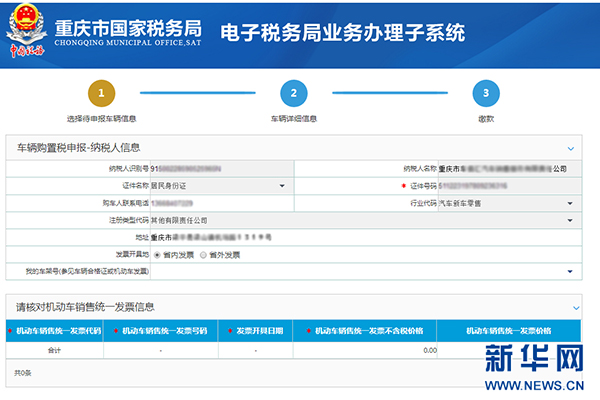Click the 纳税人识别号 input field
600x400 pixels.
(x=222, y=169)
